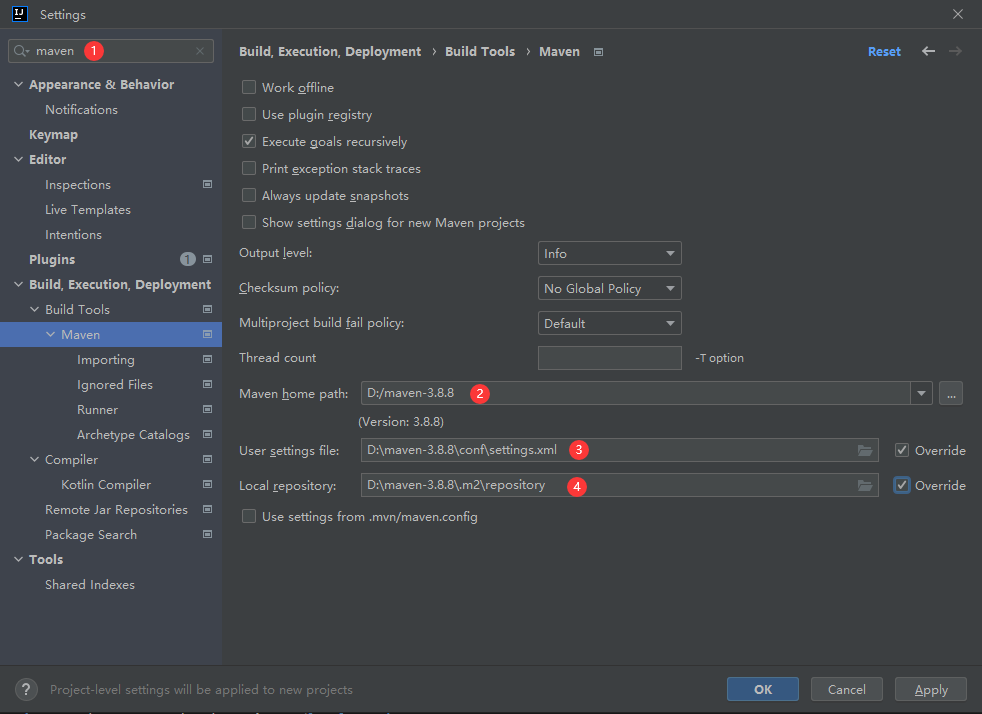Toggle Override for User settings file
Image resolution: width=982 pixels, height=714 pixels.
pyautogui.click(x=902, y=450)
